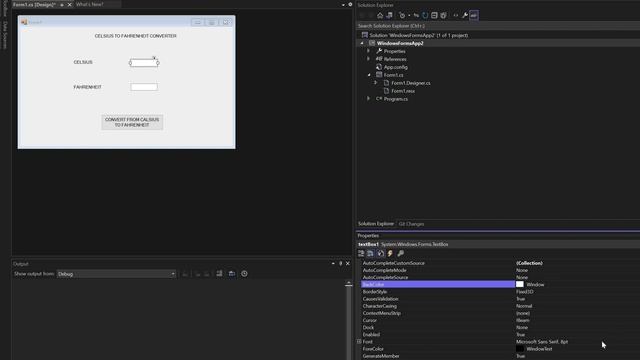
Task: Collapse the Form1.cs node arrow
Action: coord(369,75)
